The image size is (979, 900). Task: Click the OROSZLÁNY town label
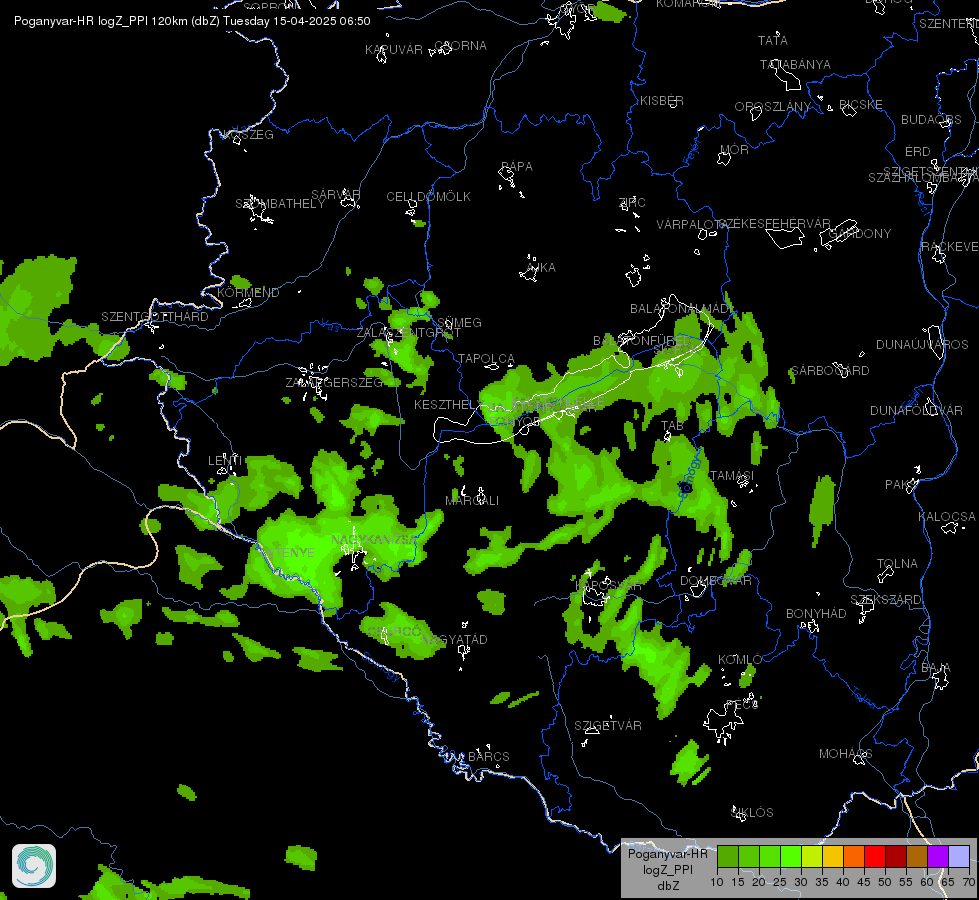click(x=772, y=107)
